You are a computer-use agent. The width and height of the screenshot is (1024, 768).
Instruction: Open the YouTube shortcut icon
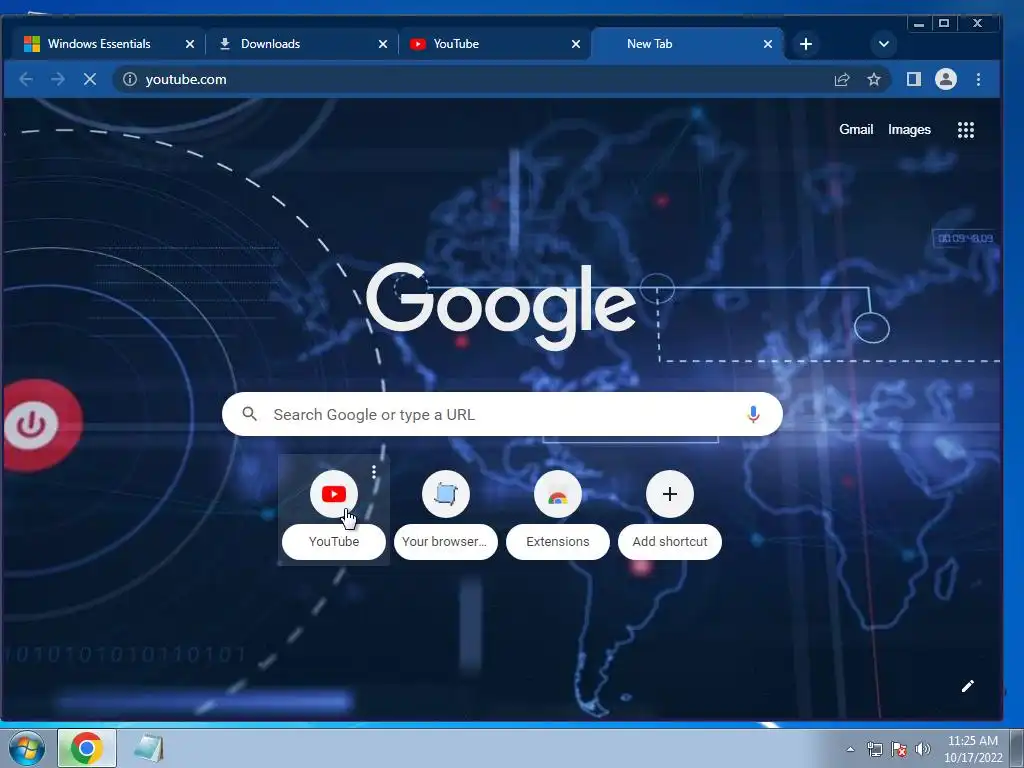334,494
